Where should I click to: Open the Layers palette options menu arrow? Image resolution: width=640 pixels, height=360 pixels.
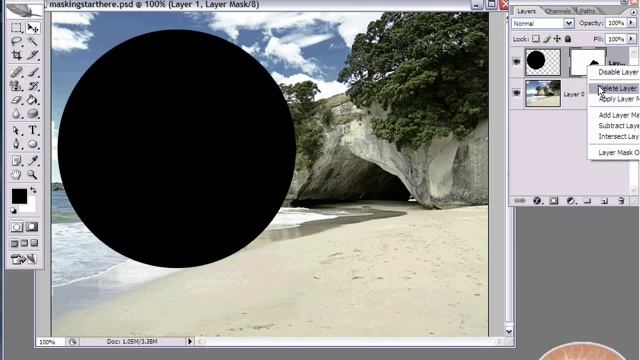click(634, 12)
